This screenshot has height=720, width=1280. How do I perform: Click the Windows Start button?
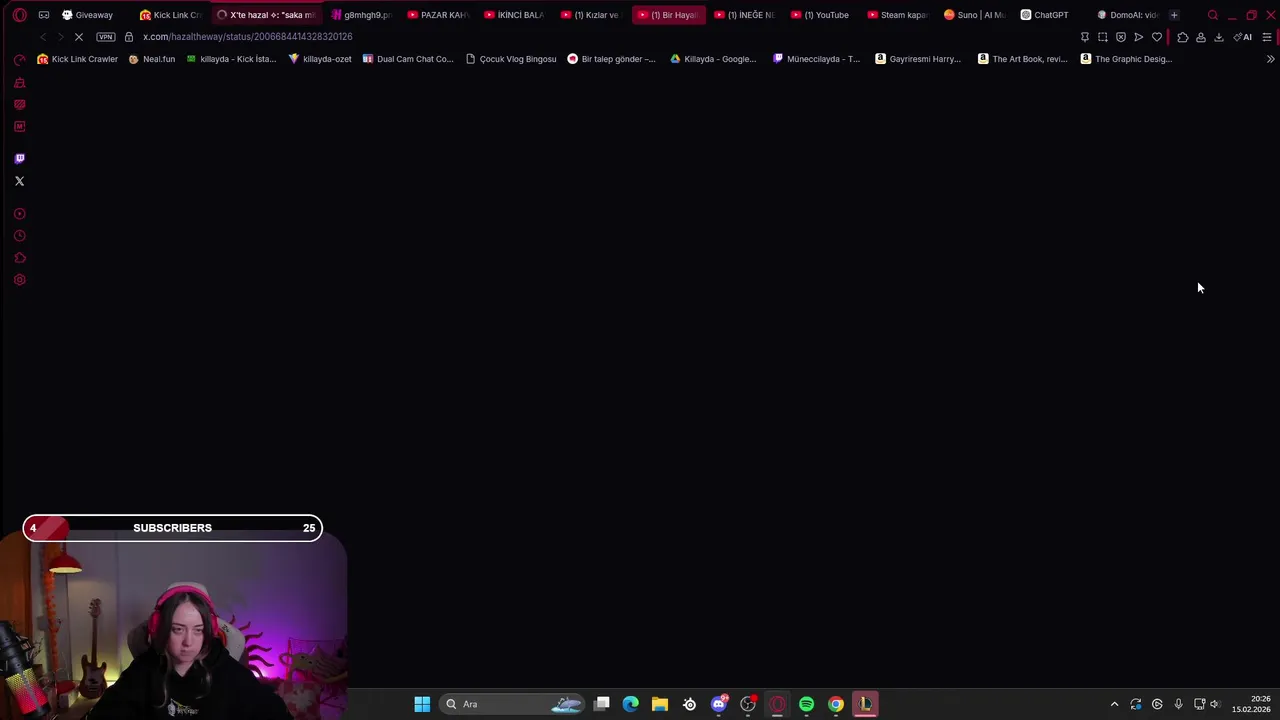[x=422, y=704]
